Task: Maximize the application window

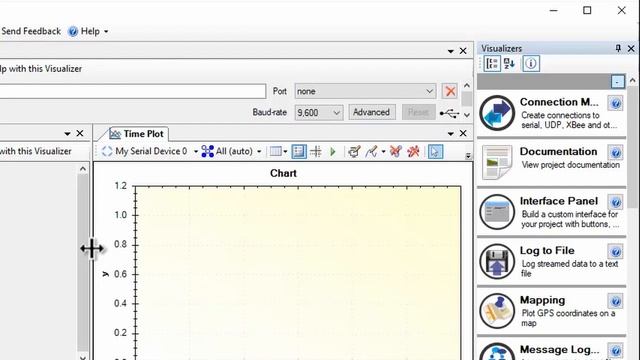Action: [x=587, y=10]
